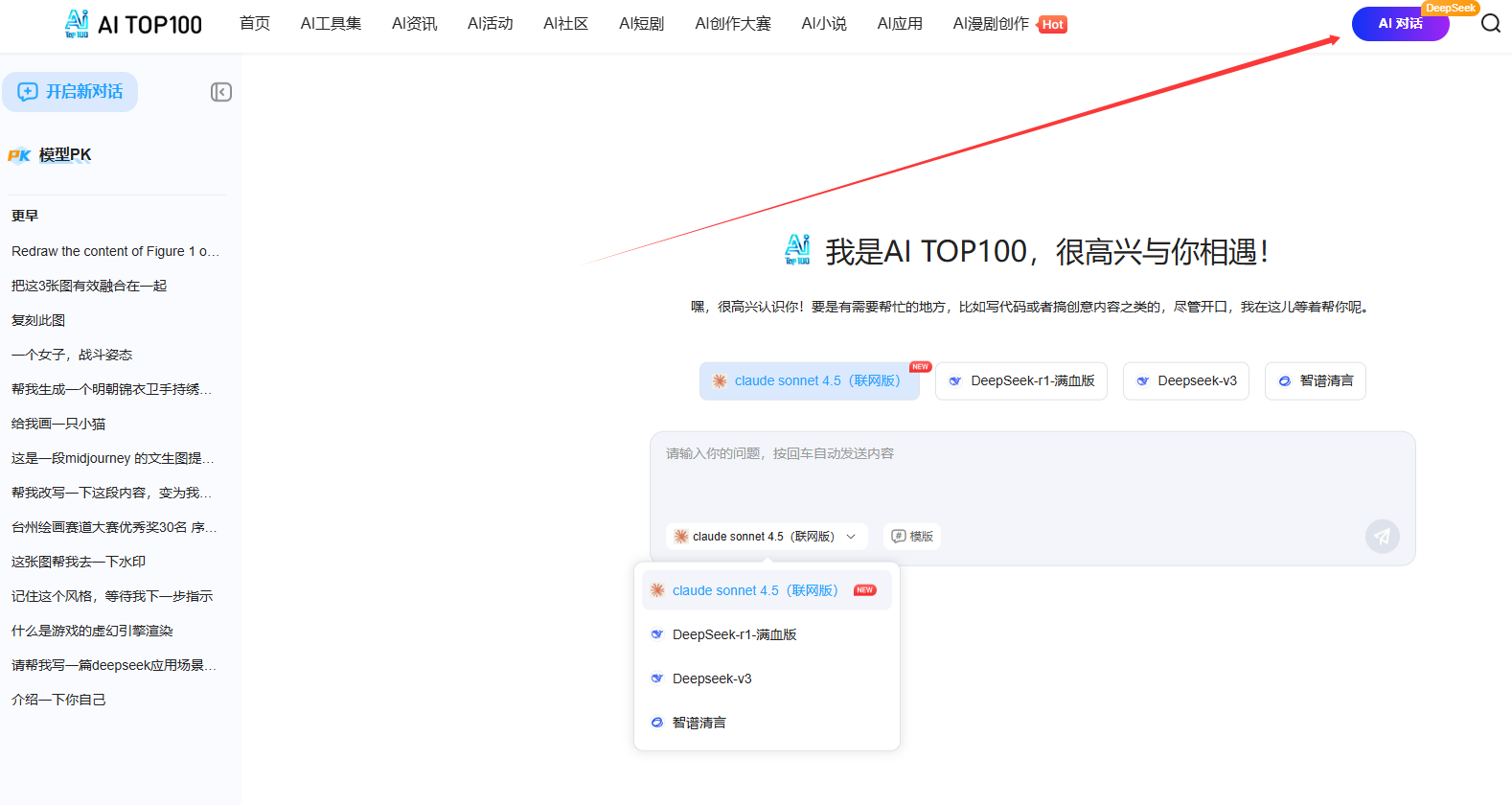Open the 给我画一只小猫 chat history

58,424
